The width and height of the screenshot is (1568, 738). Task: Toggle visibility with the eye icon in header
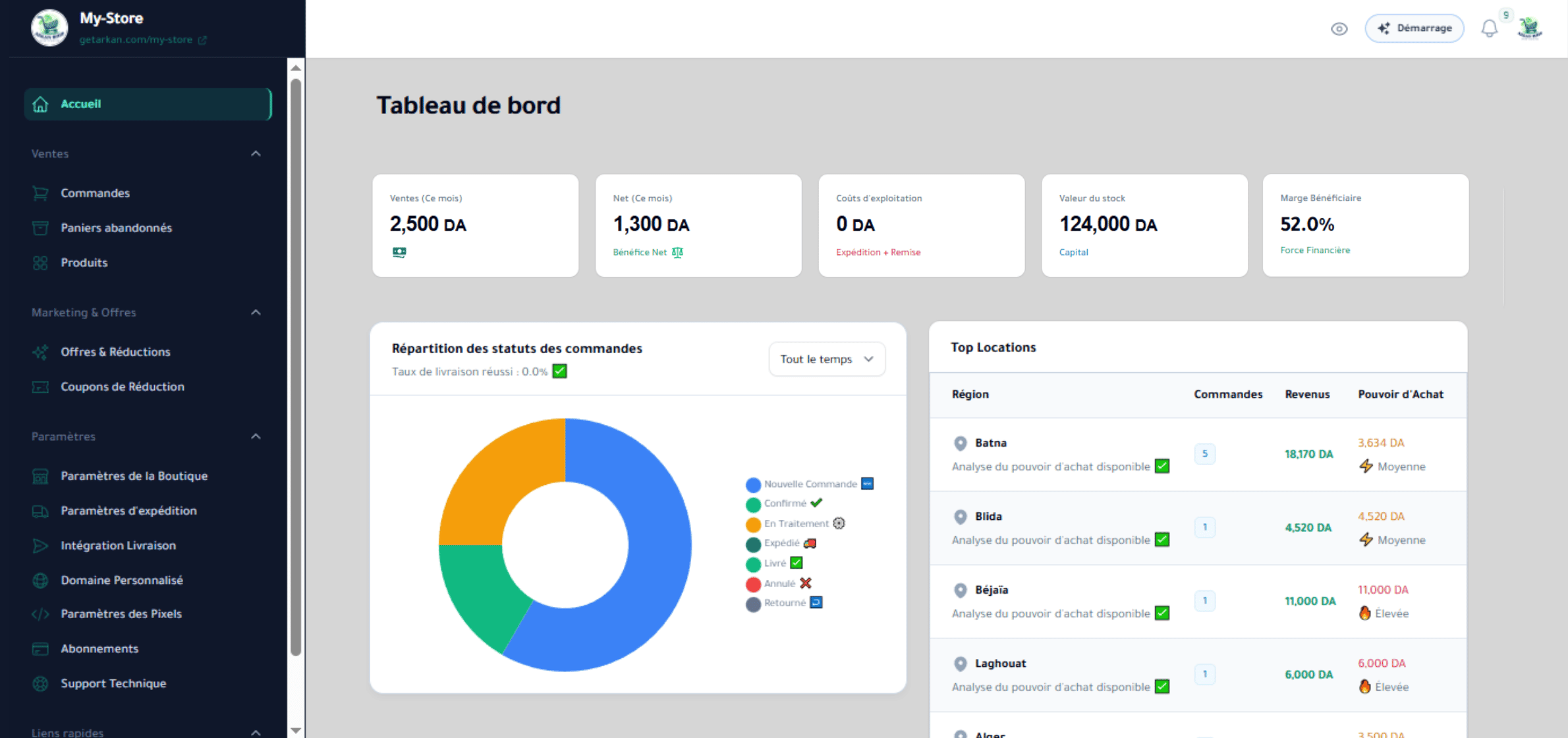pos(1339,29)
